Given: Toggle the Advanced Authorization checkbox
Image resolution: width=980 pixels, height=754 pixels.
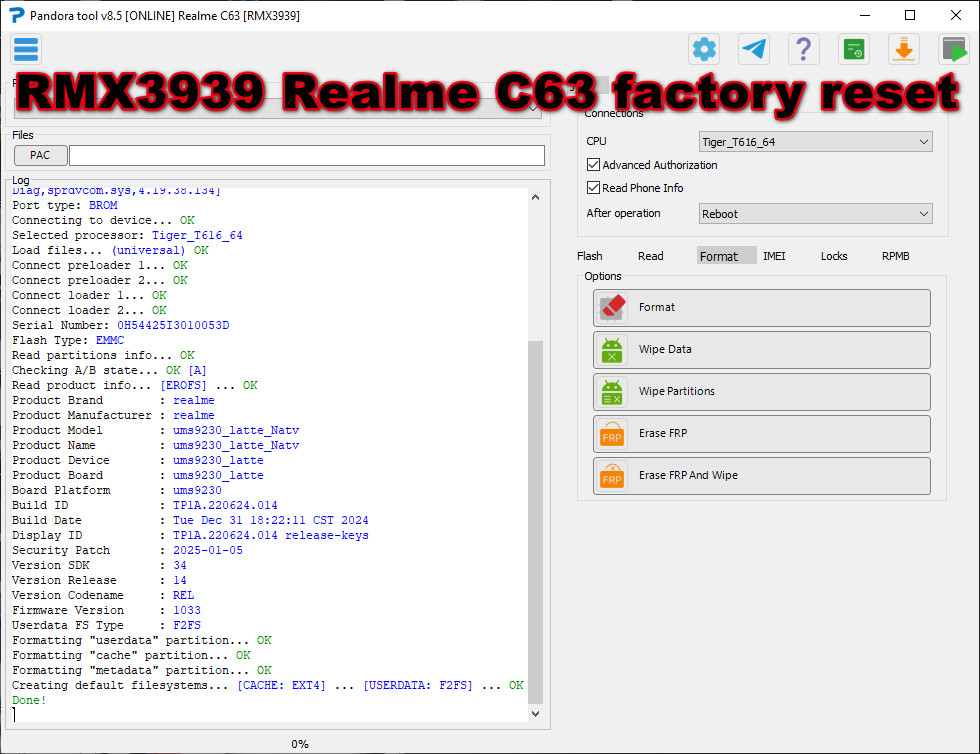Looking at the screenshot, I should 593,164.
